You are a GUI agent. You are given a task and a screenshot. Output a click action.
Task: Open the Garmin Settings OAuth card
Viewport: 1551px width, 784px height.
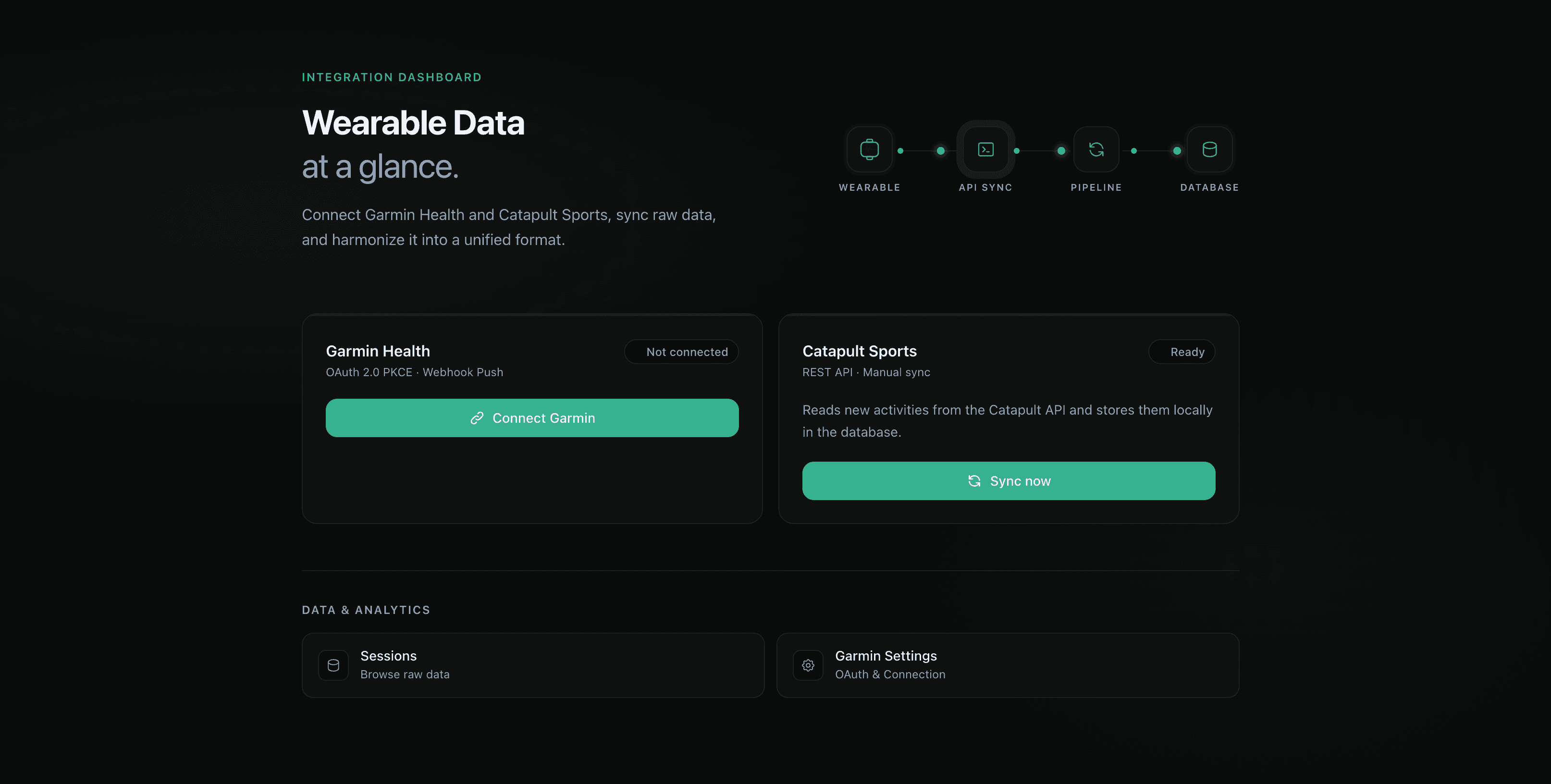click(1008, 665)
